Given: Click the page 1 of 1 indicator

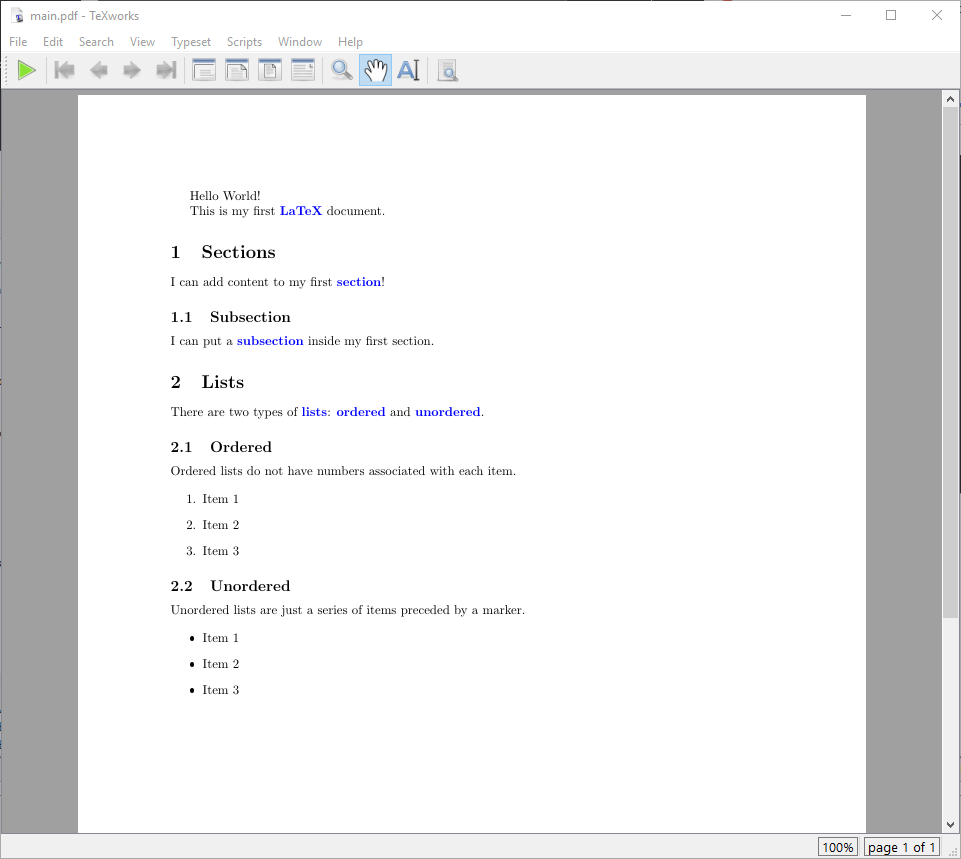Looking at the screenshot, I should coord(902,847).
